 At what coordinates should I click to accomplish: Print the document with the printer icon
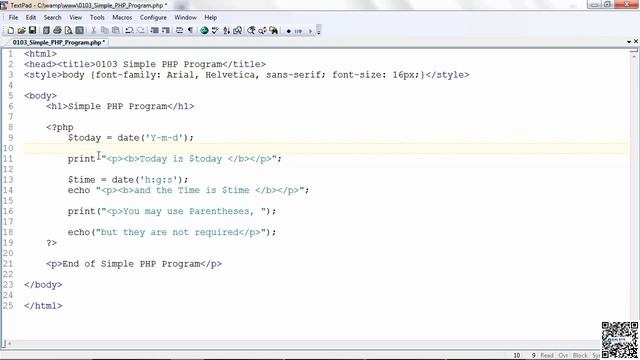pos(57,31)
